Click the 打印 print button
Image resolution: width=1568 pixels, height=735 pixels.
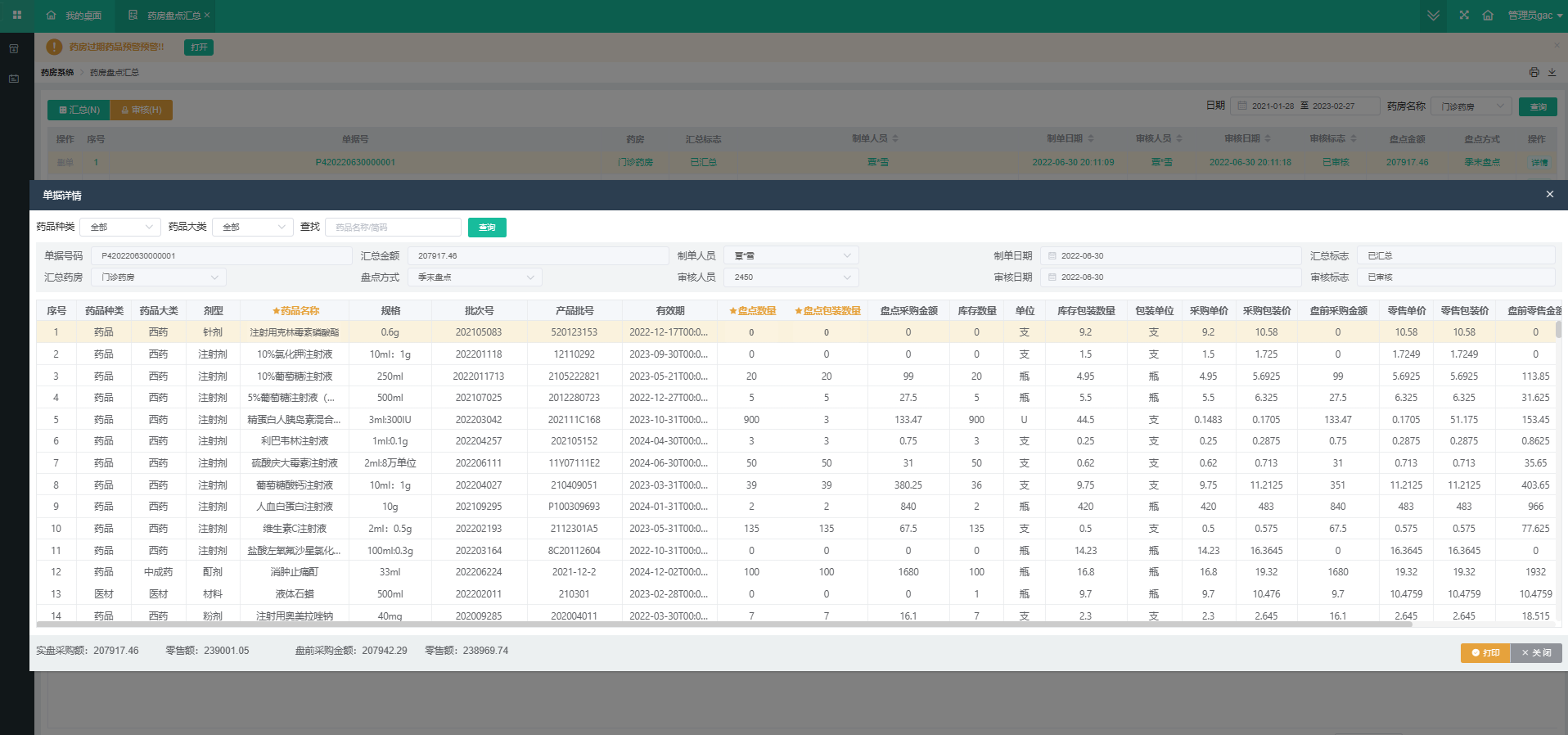pos(1485,652)
